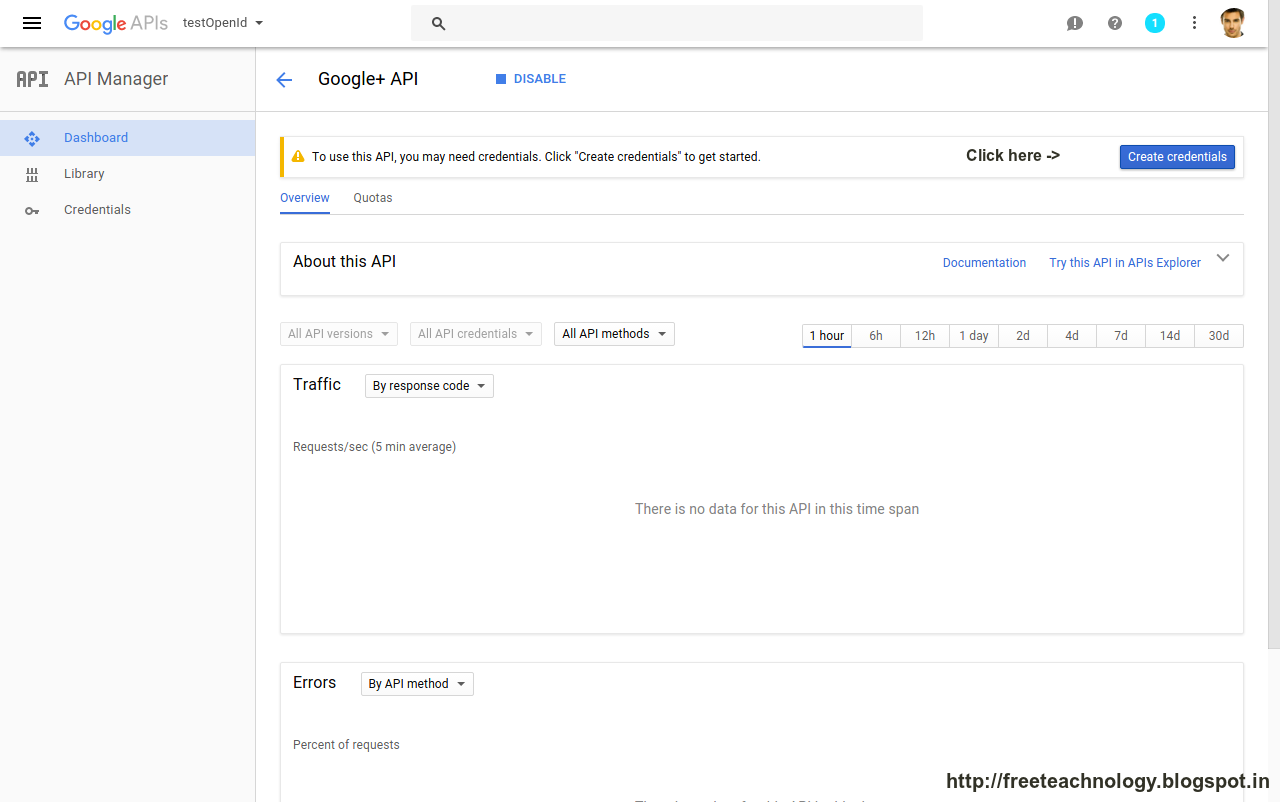This screenshot has width=1280, height=802.
Task: Open the hamburger navigation menu
Action: [32, 23]
